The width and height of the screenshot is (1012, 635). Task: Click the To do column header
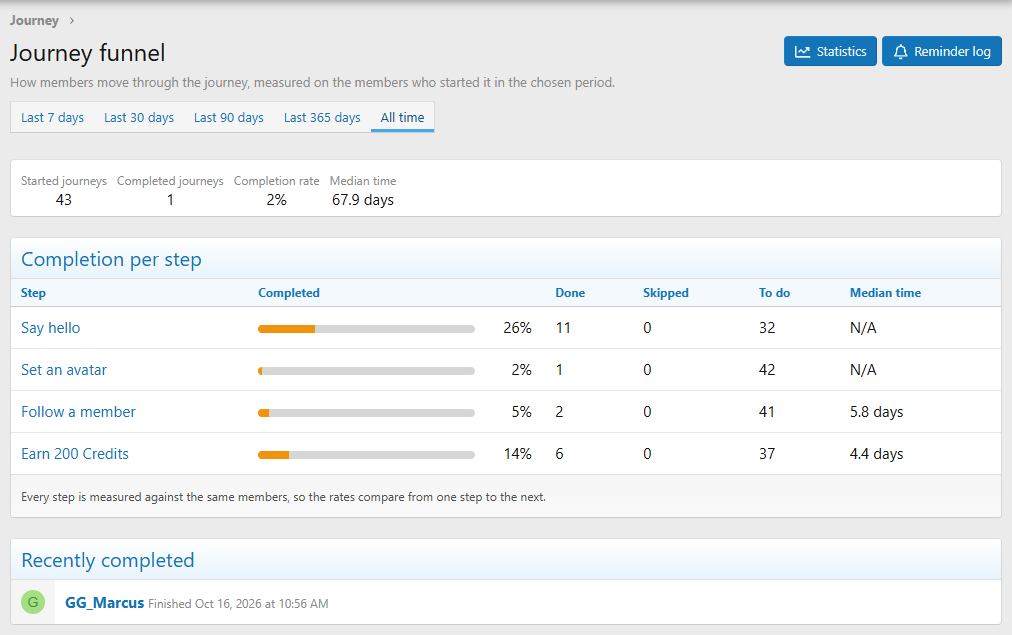coord(774,293)
